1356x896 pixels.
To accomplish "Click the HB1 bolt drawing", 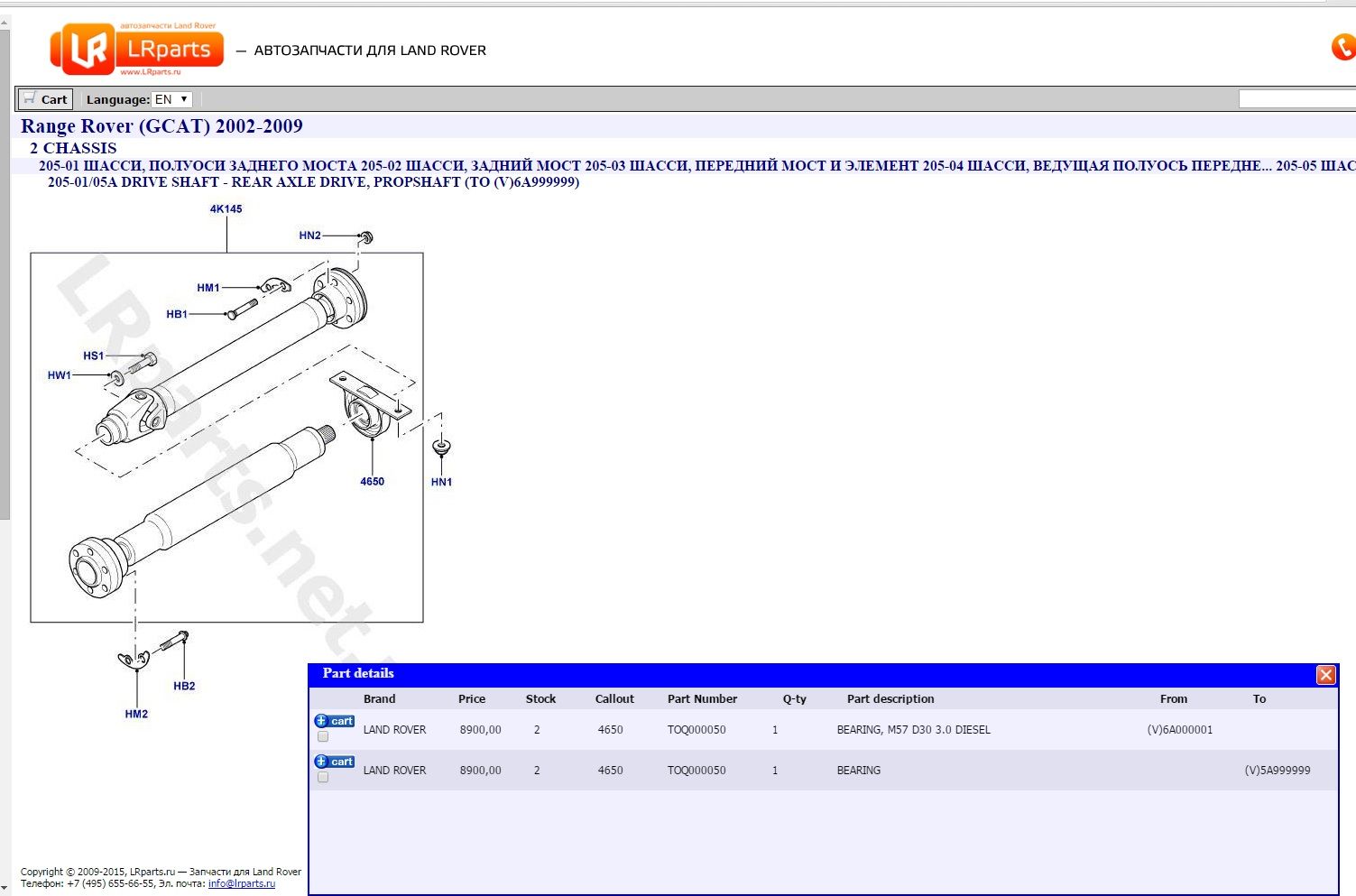I will (x=242, y=309).
